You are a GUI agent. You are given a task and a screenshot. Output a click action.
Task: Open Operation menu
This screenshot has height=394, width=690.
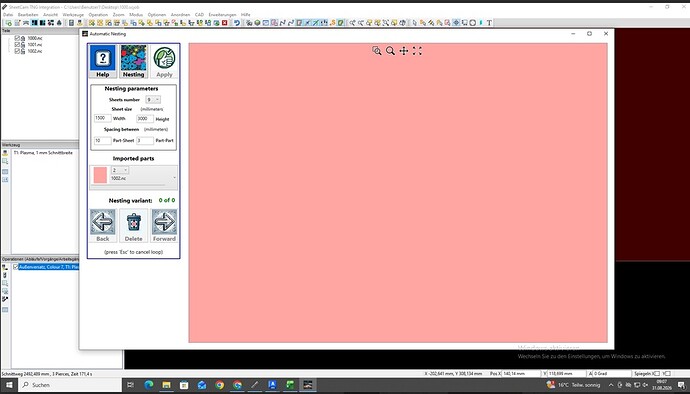click(x=98, y=15)
